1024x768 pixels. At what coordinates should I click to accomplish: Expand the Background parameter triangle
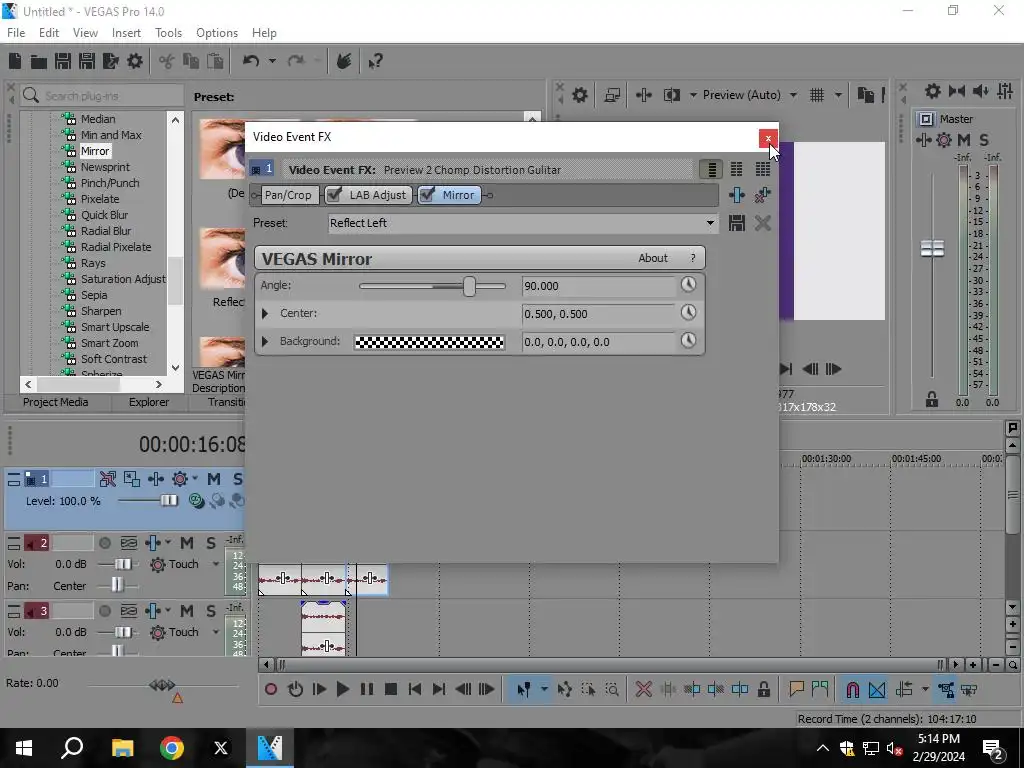[x=264, y=342]
